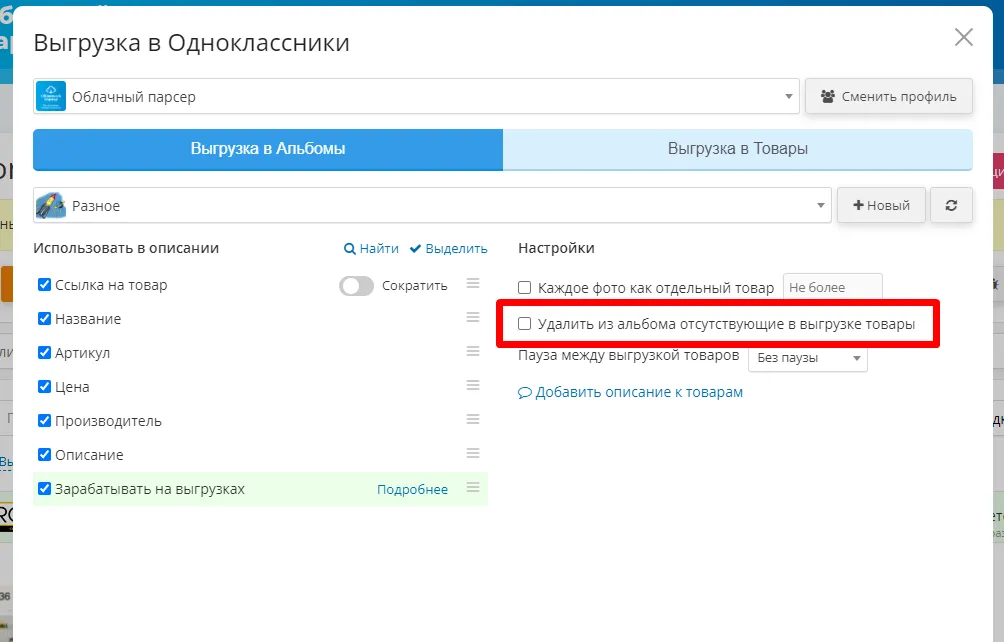The image size is (1004, 642).
Task: Create a new album with Новый button
Action: point(881,205)
